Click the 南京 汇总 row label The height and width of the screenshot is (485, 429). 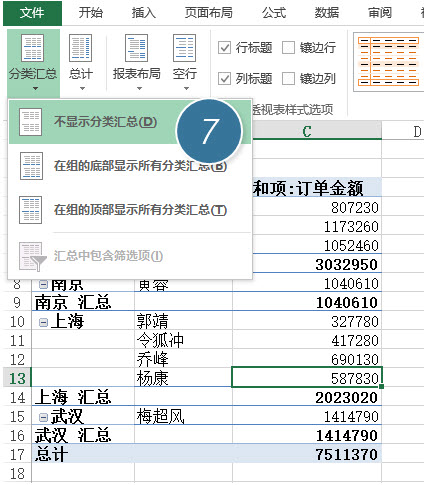83,303
